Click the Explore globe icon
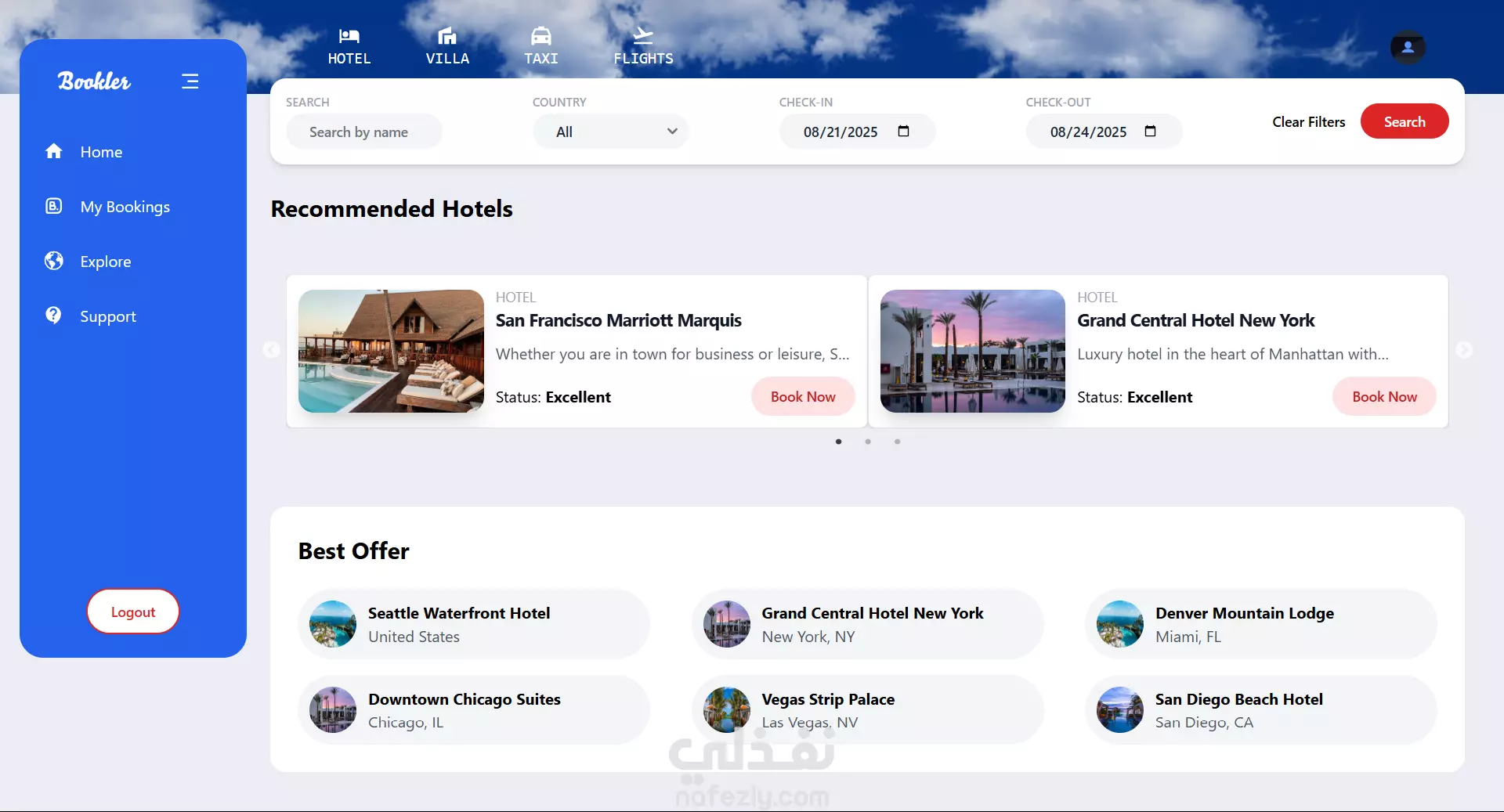Viewport: 1504px width, 812px height. pos(53,261)
